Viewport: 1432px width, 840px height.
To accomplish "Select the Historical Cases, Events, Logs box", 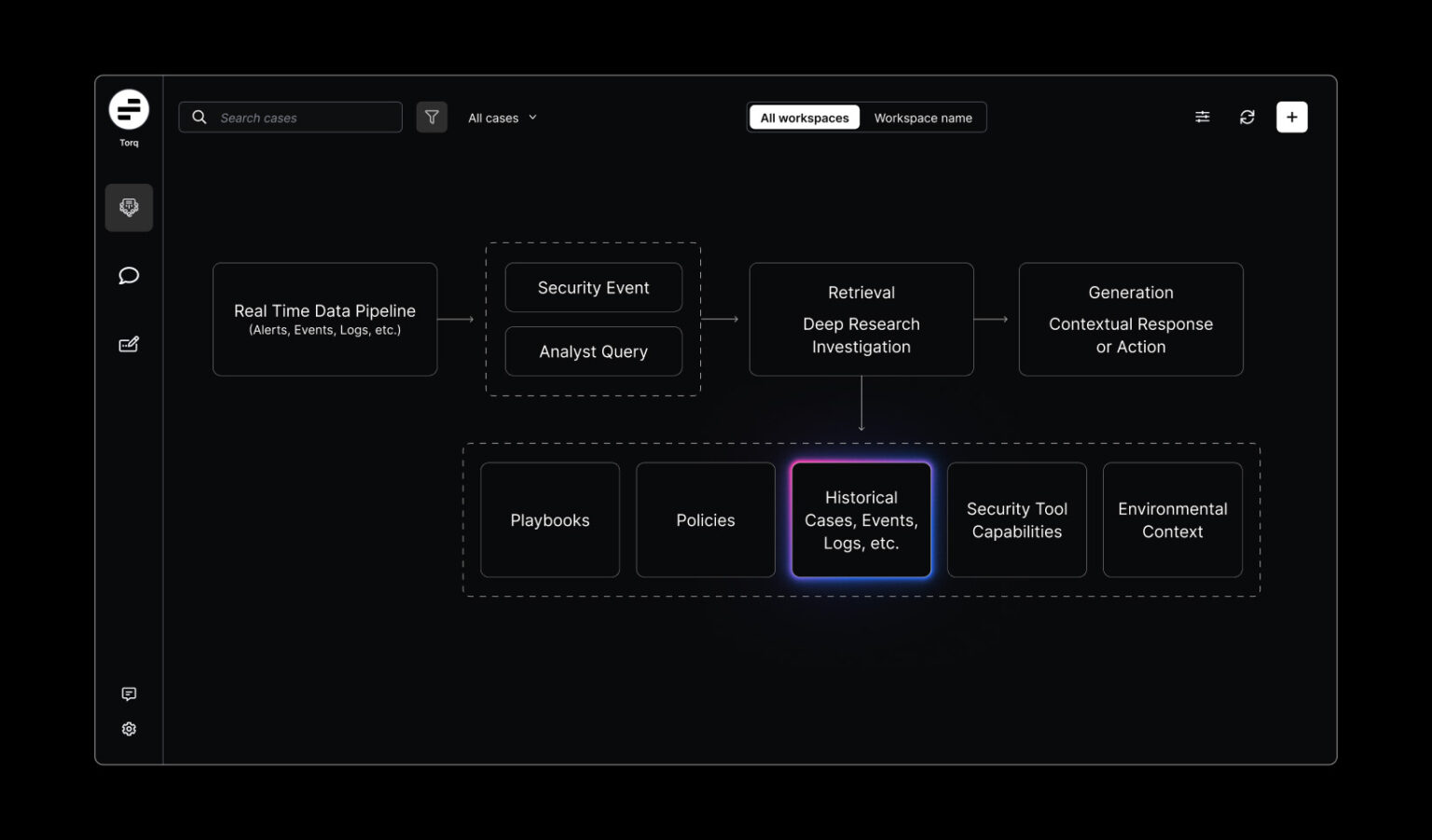I will [x=861, y=520].
